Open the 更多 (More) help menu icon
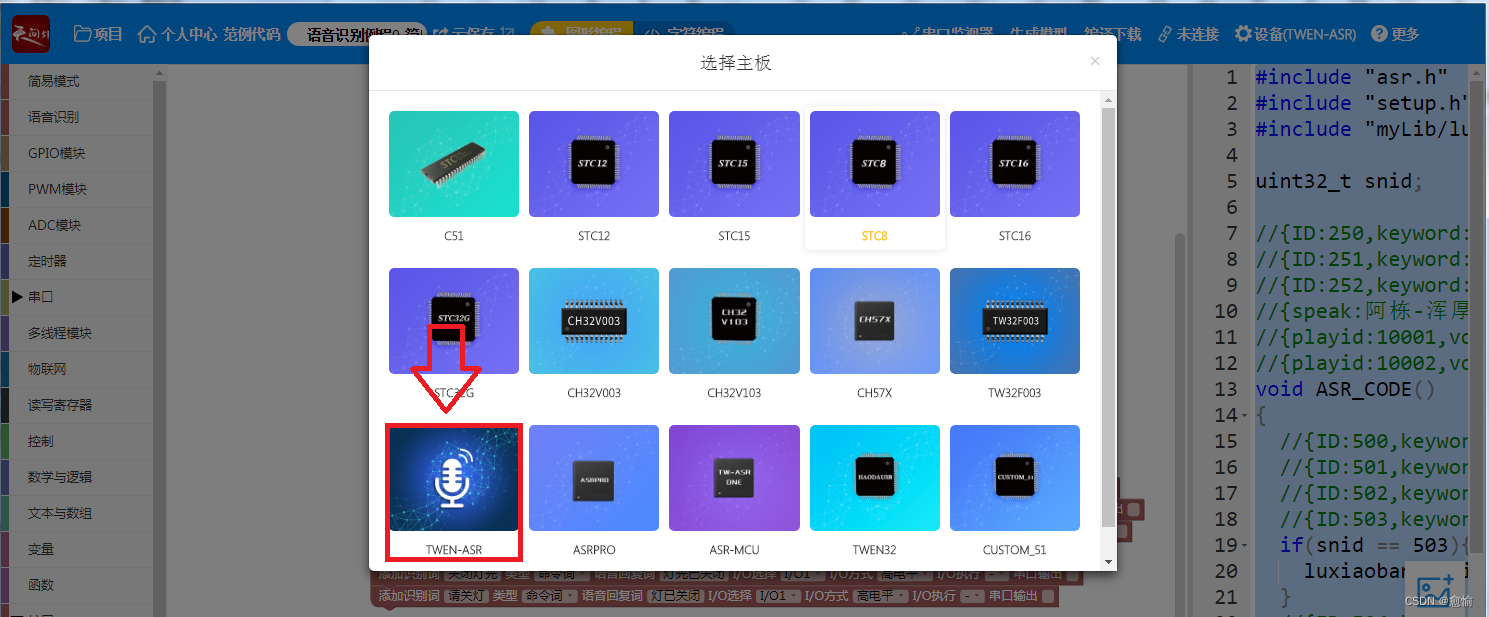The image size is (1489, 617). (1395, 32)
